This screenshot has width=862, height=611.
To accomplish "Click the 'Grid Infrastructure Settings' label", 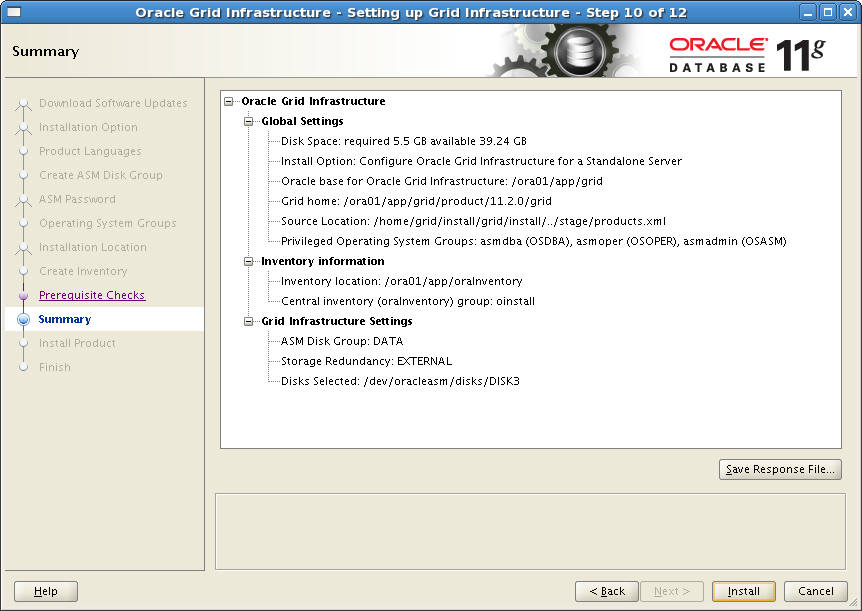I will tap(336, 321).
